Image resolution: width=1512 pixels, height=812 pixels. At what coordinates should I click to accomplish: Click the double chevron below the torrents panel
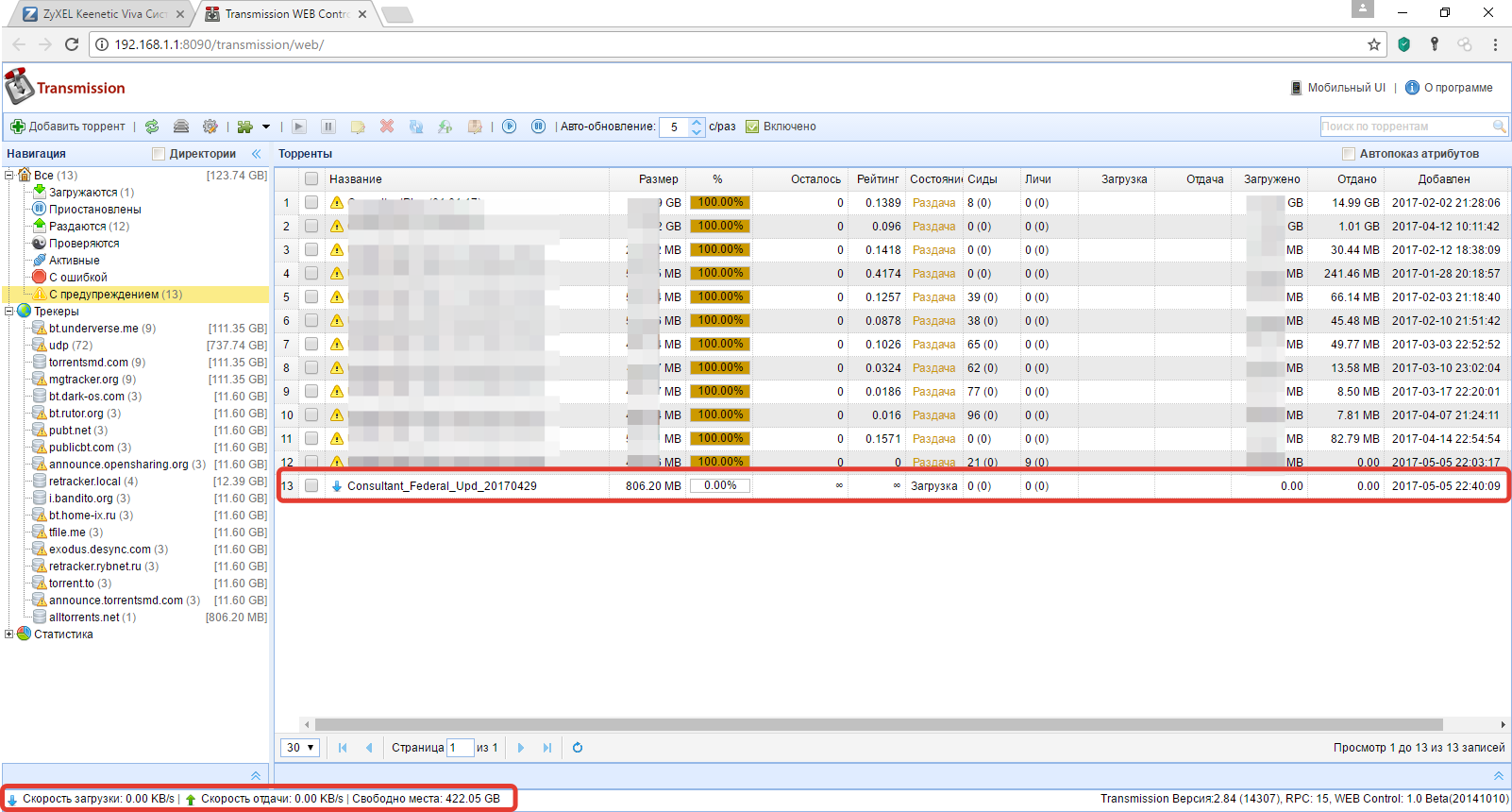[1499, 775]
